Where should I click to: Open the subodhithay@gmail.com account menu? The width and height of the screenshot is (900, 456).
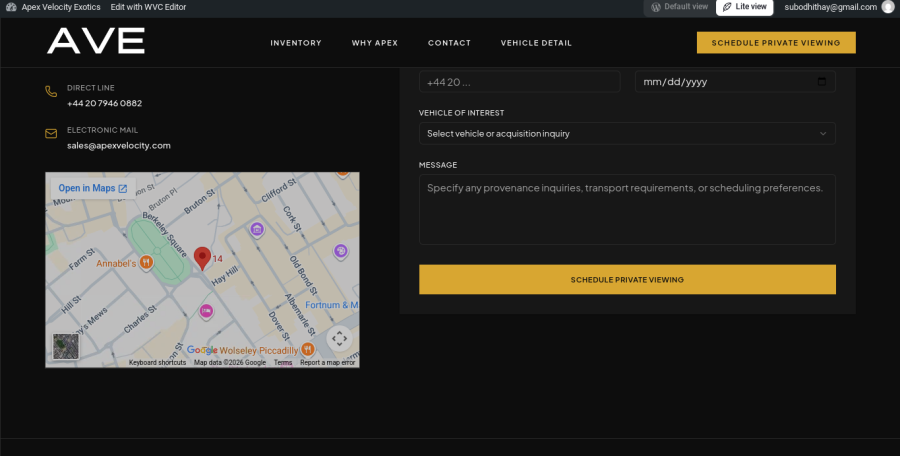(831, 7)
